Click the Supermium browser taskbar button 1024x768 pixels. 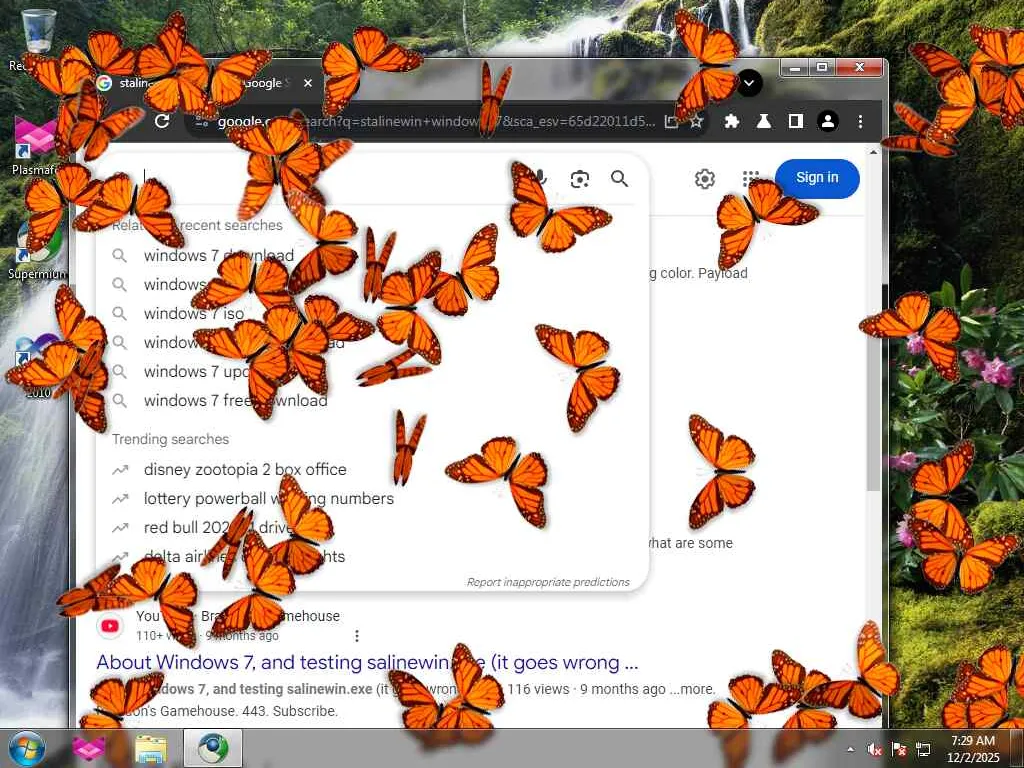[213, 748]
